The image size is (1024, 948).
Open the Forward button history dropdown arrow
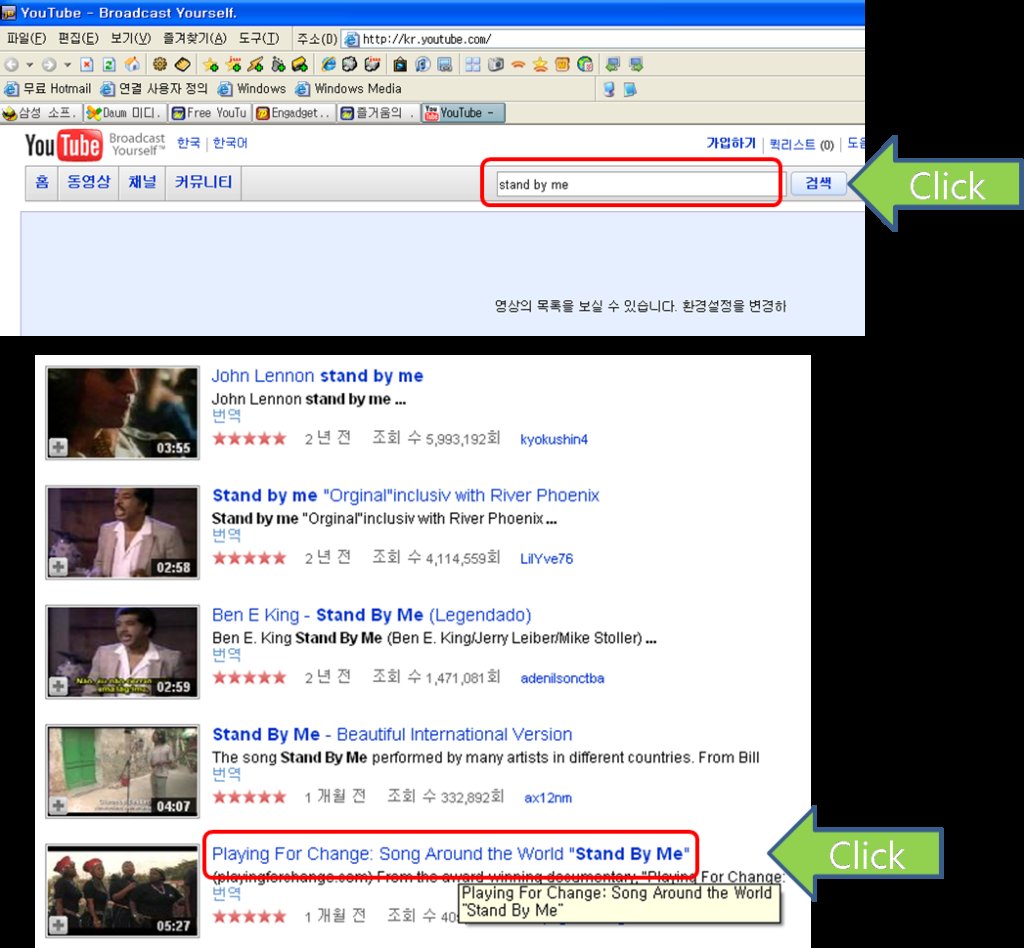point(67,65)
